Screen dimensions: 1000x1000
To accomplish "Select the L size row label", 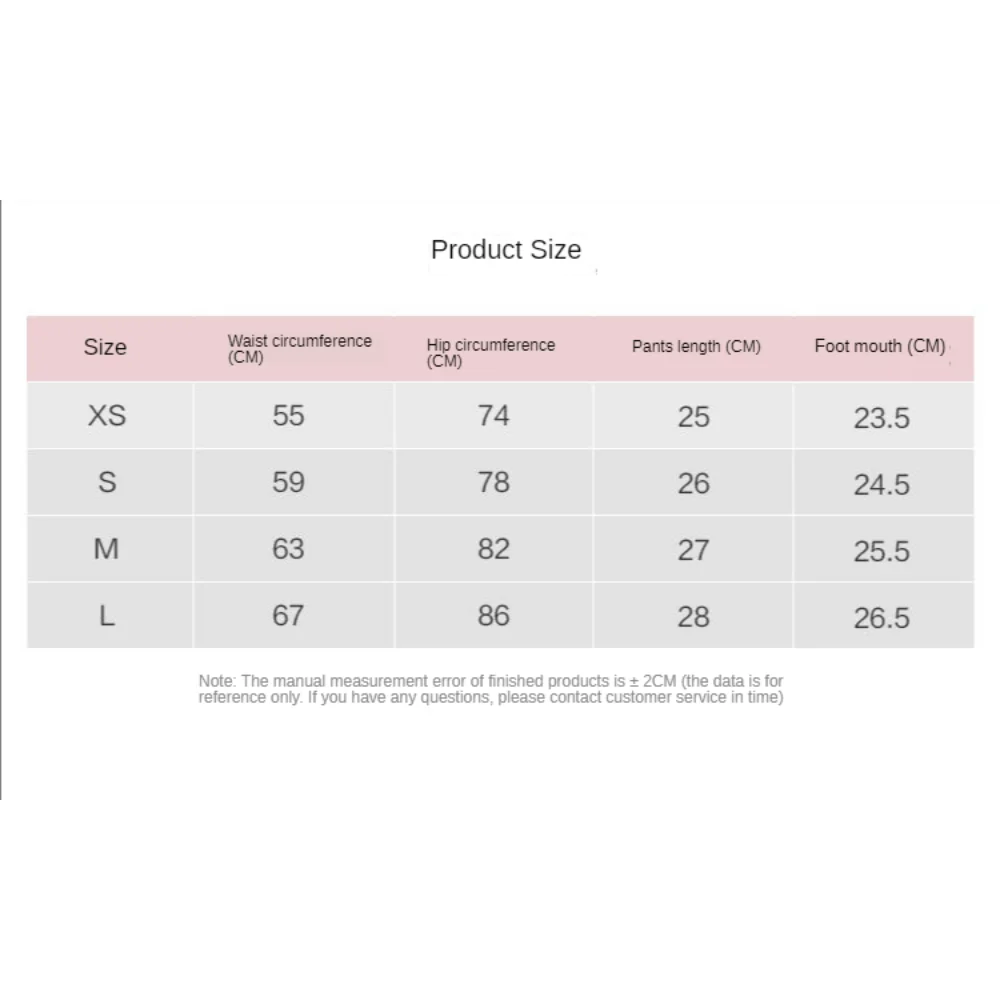I will pos(107,616).
